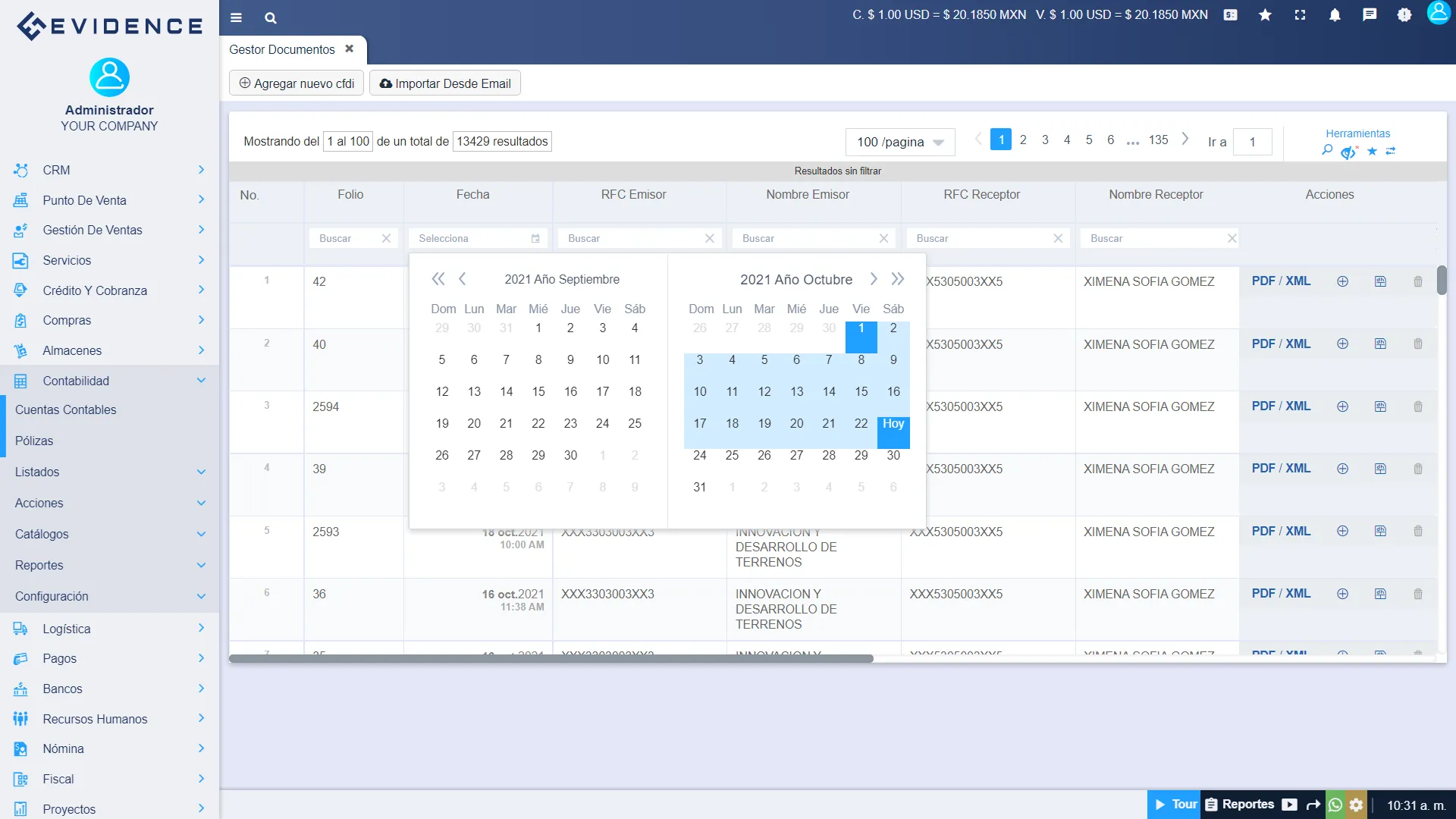Open the PDF for folio 2594

(1263, 406)
